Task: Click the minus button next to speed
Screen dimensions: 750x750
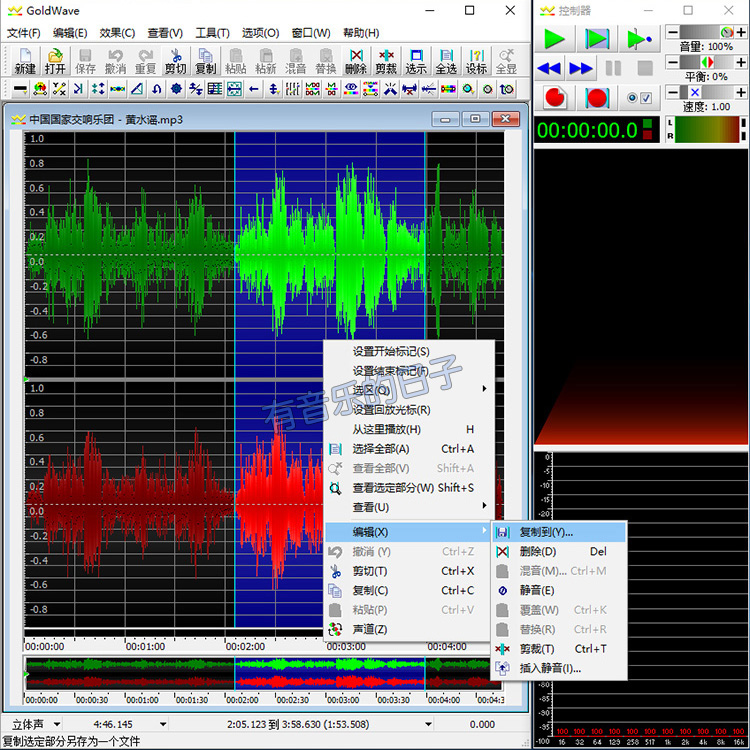Action: pyautogui.click(x=672, y=92)
